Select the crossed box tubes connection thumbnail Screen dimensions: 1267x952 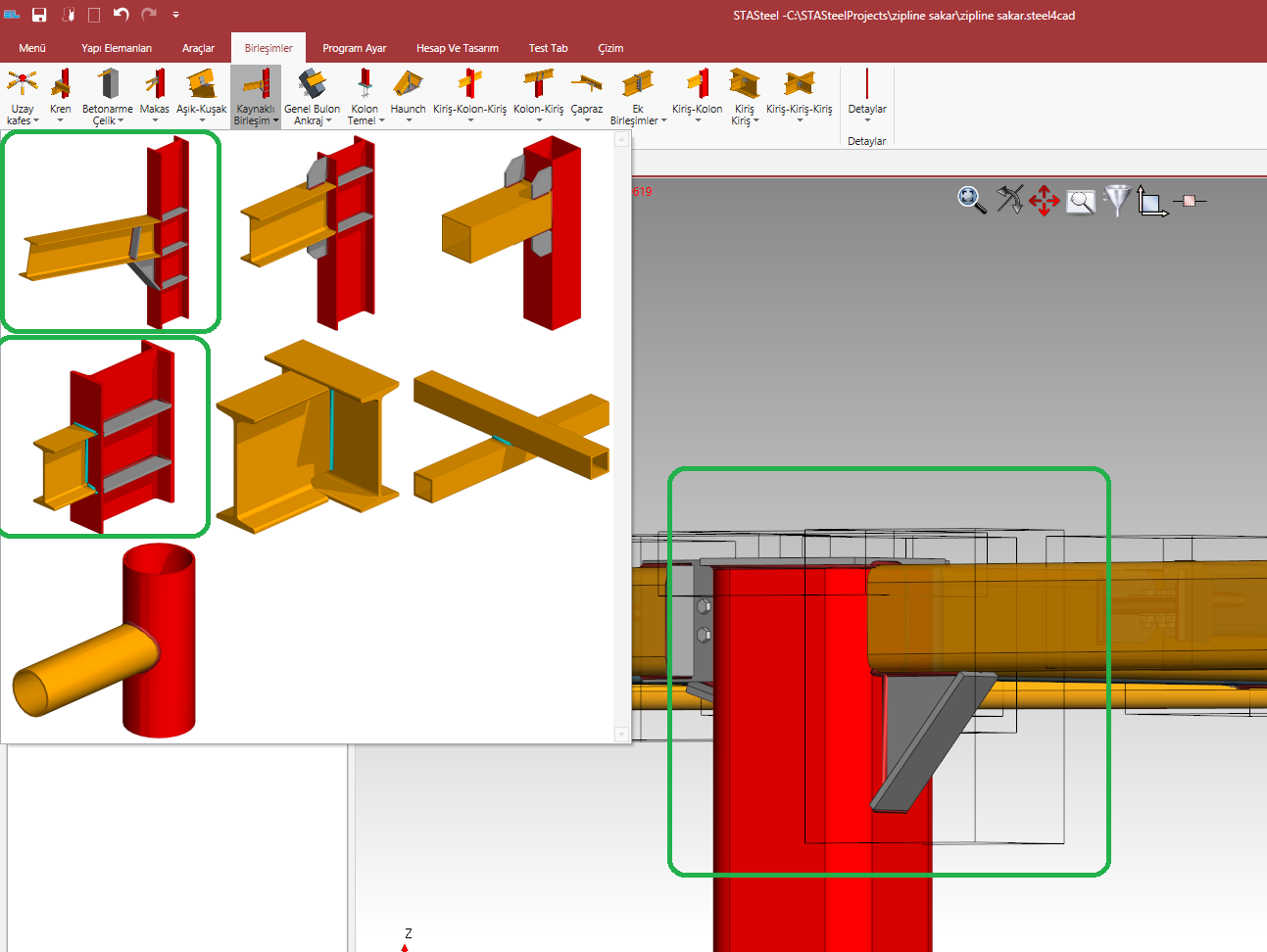click(512, 436)
